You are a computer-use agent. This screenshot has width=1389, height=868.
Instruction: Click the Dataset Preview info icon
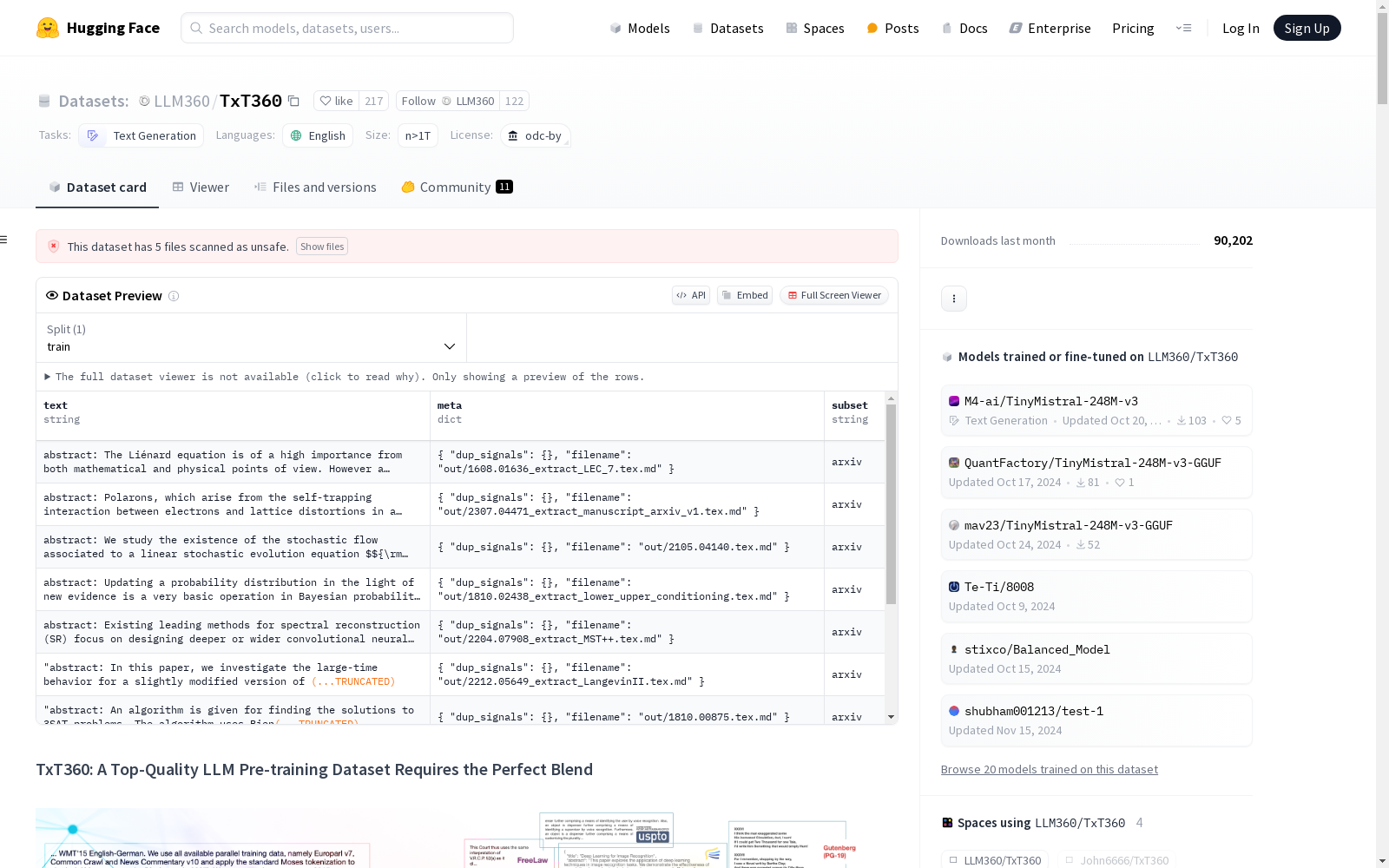(174, 296)
